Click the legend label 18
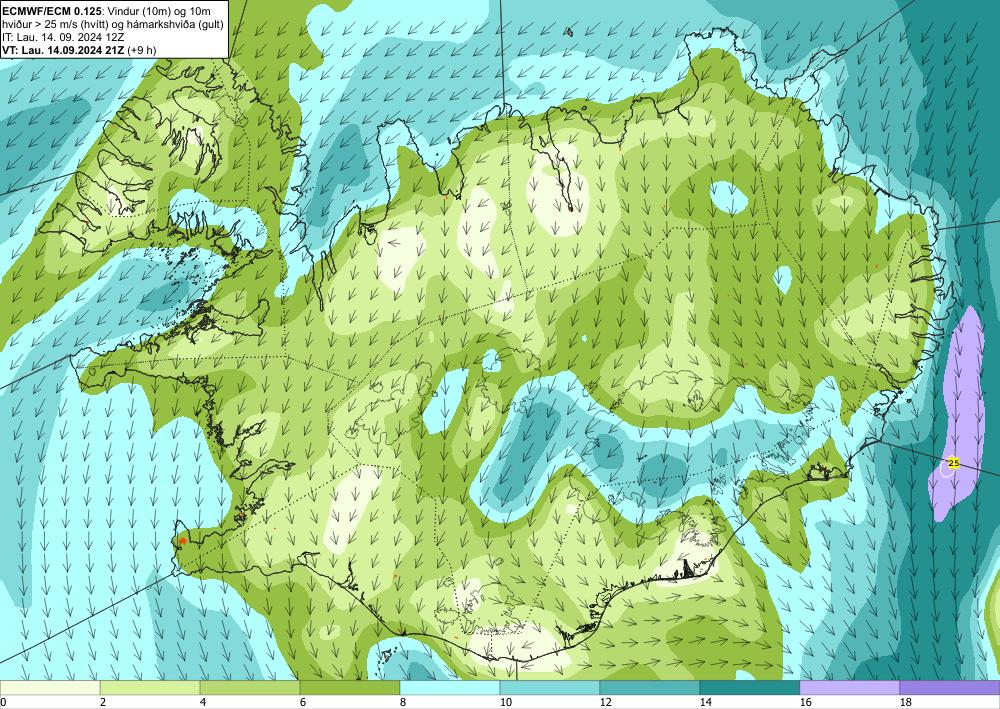This screenshot has height=709, width=1000. 905,703
